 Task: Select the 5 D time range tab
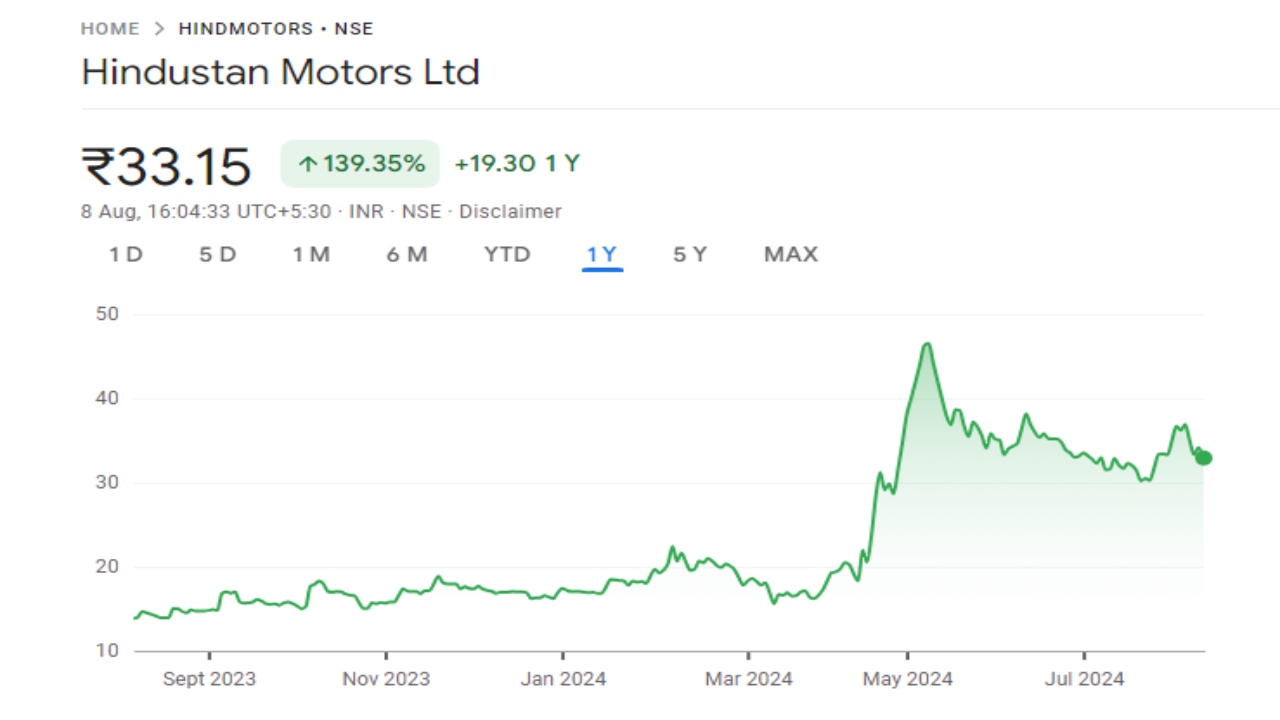pos(217,254)
